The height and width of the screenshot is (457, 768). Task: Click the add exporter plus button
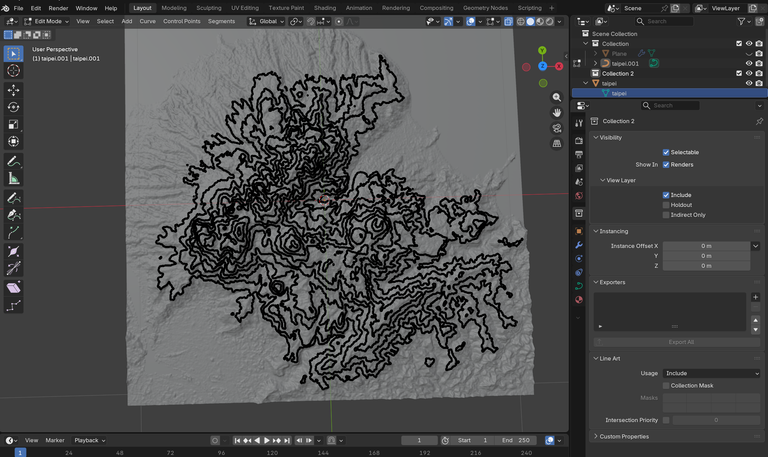755,297
